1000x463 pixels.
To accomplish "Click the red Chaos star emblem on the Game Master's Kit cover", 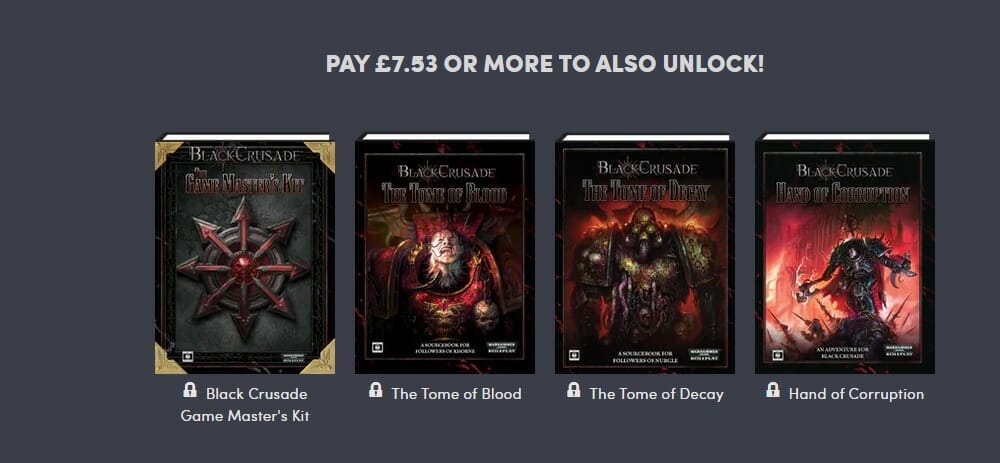I will tap(244, 268).
